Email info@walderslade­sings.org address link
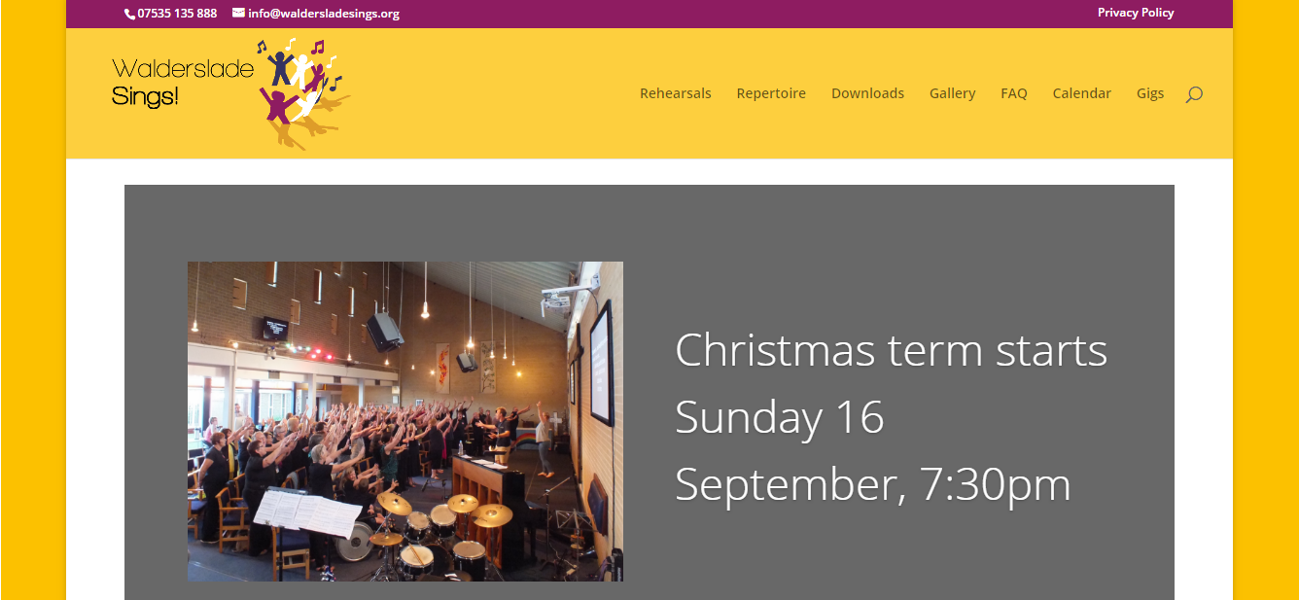1300x600 pixels. click(x=324, y=14)
